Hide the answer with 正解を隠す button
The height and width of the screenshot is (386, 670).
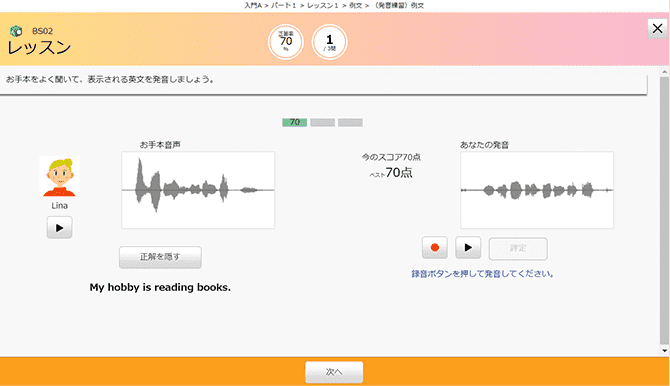(x=160, y=257)
